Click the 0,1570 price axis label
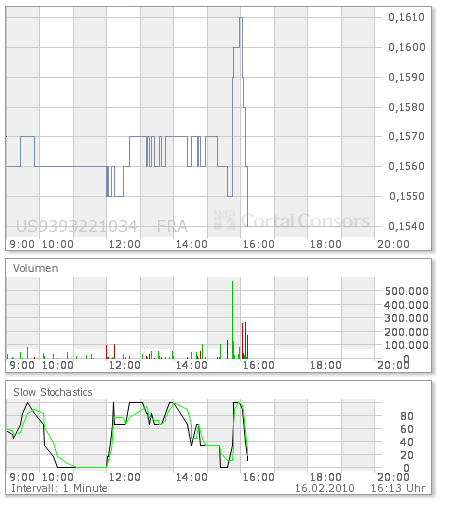This screenshot has width=449, height=509. (406, 136)
